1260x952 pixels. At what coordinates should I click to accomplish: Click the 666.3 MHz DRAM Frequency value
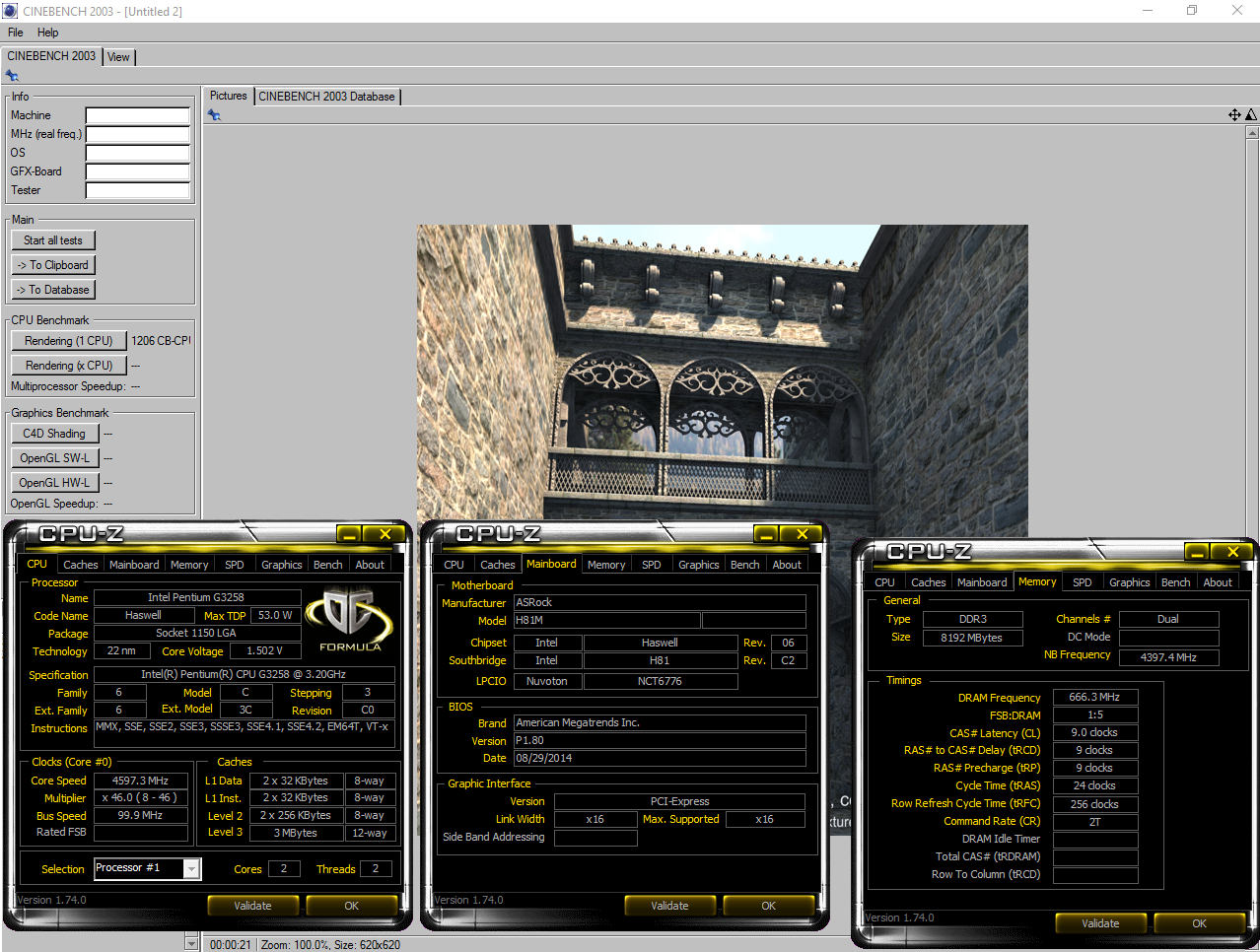[x=1095, y=697]
